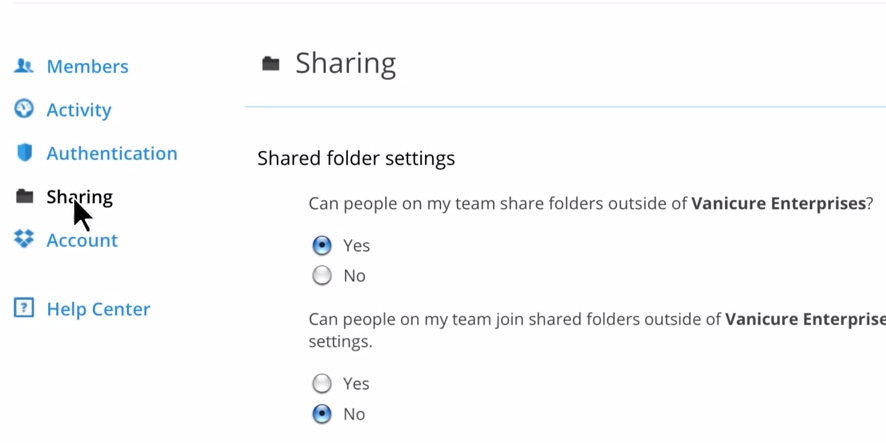This screenshot has width=886, height=443.
Task: Open the Authentication text link
Action: 112,153
